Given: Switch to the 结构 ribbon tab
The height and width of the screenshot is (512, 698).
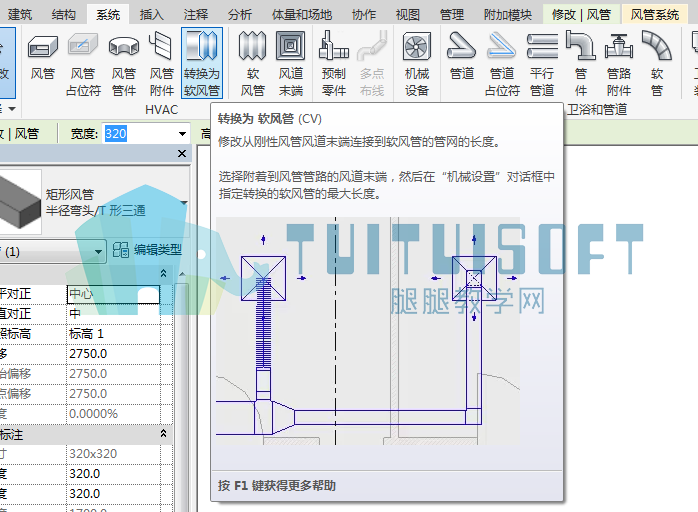Looking at the screenshot, I should [x=64, y=15].
